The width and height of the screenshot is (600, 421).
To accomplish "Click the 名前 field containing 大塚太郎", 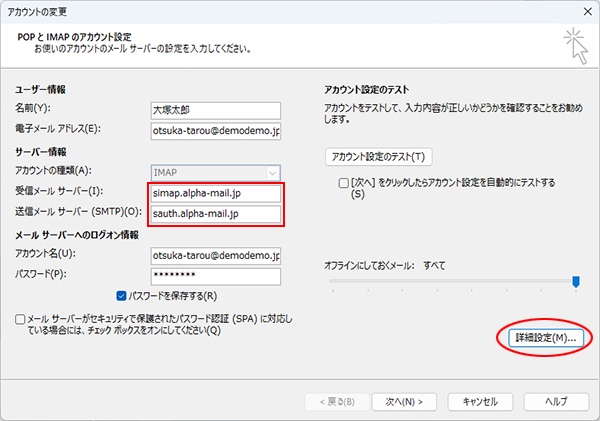I will (x=214, y=109).
